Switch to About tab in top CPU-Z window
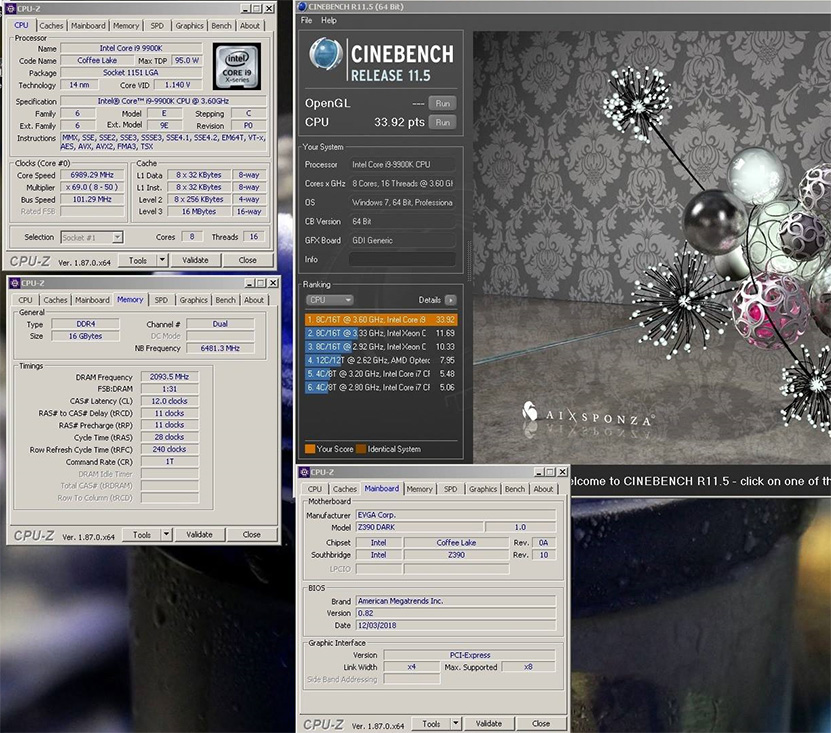The image size is (831, 733). tap(250, 25)
